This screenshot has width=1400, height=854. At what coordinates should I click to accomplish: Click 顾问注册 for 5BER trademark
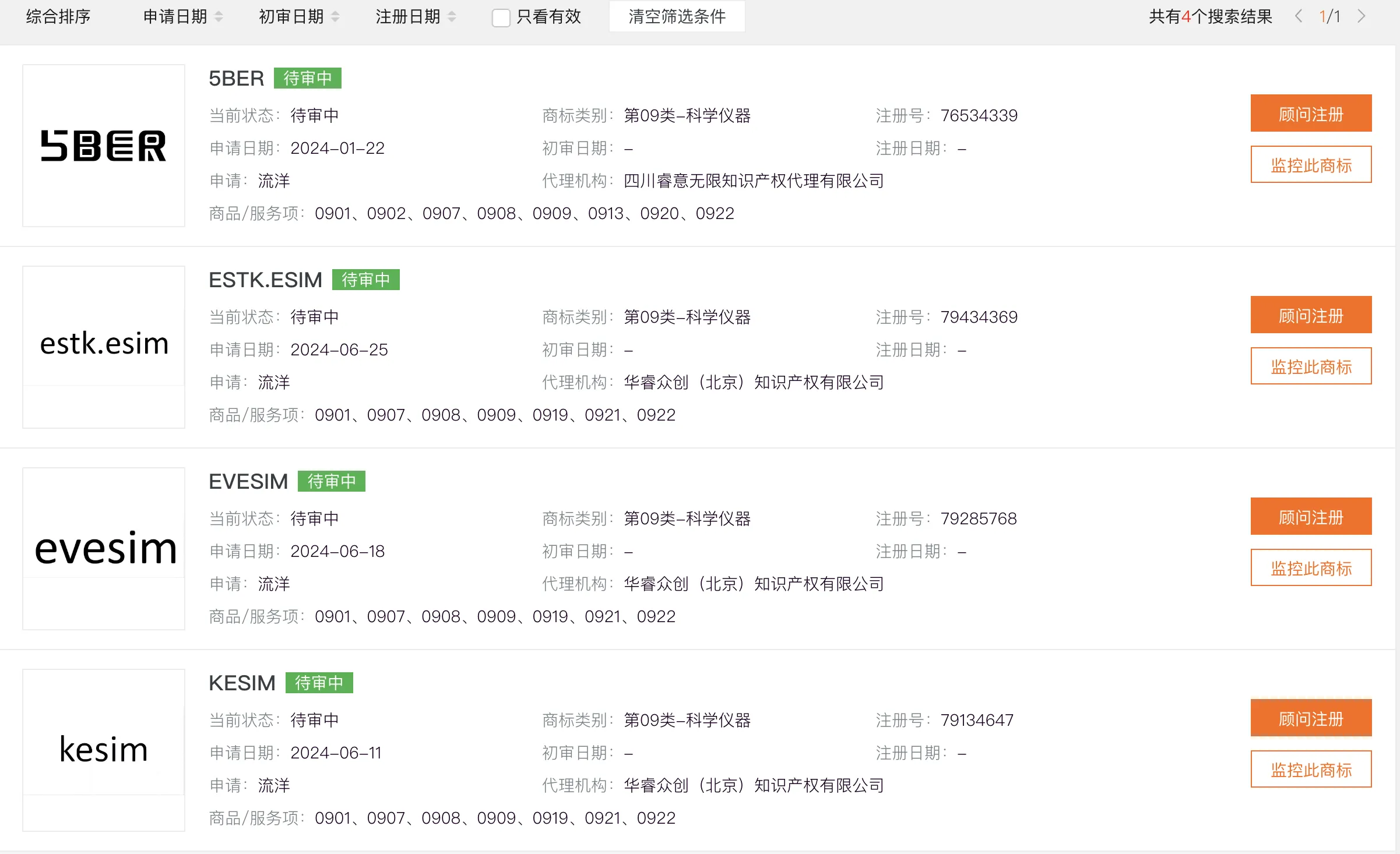1311,114
